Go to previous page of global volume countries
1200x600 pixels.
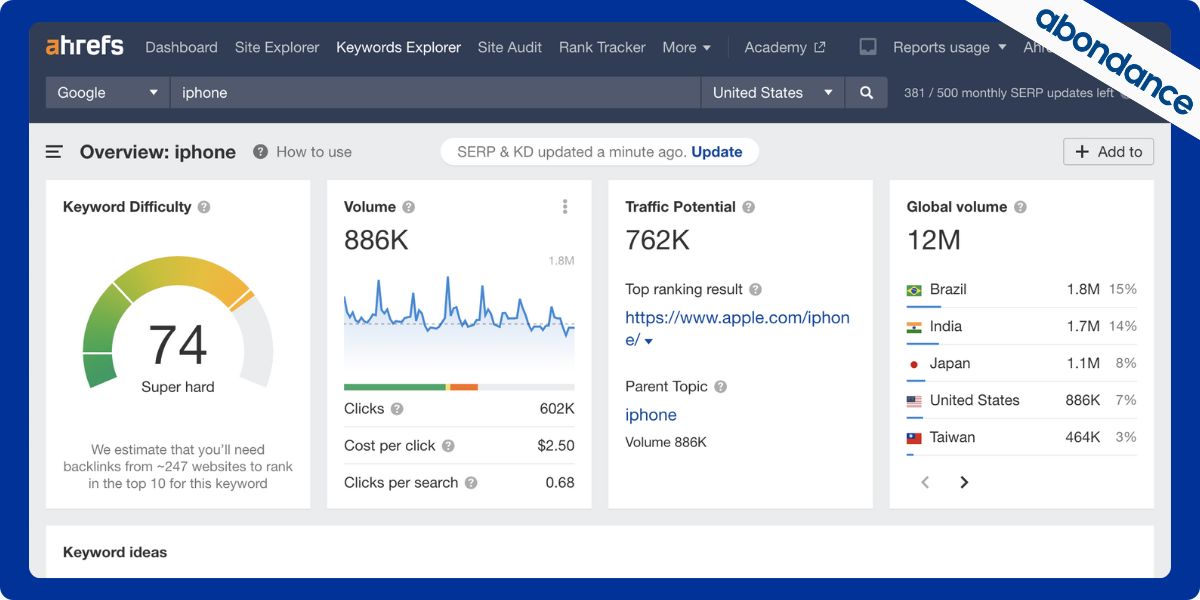point(925,482)
